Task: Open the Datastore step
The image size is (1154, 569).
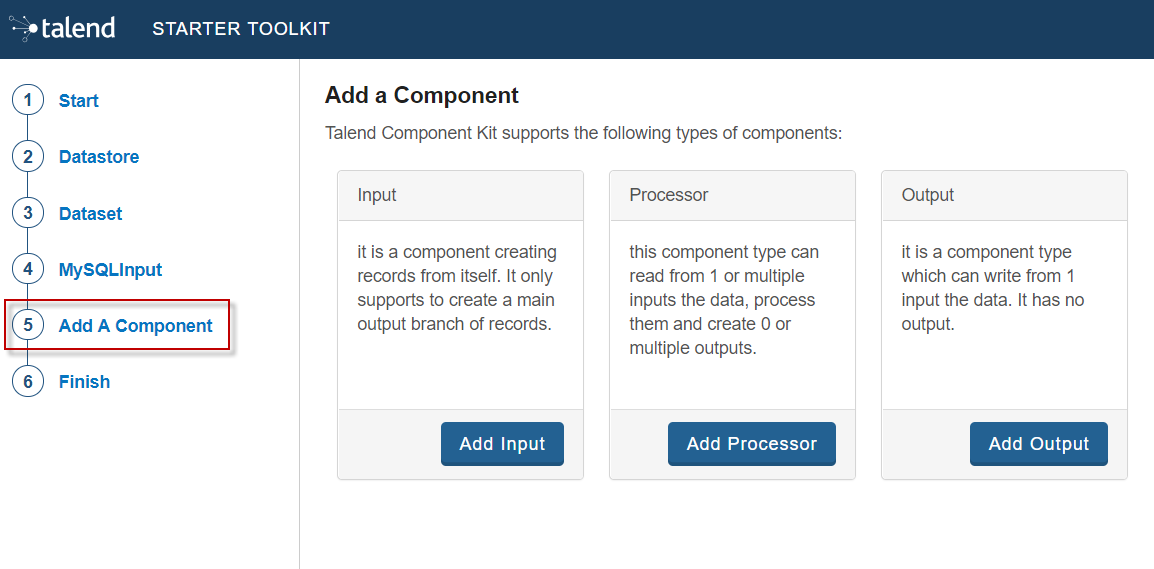Action: click(99, 157)
